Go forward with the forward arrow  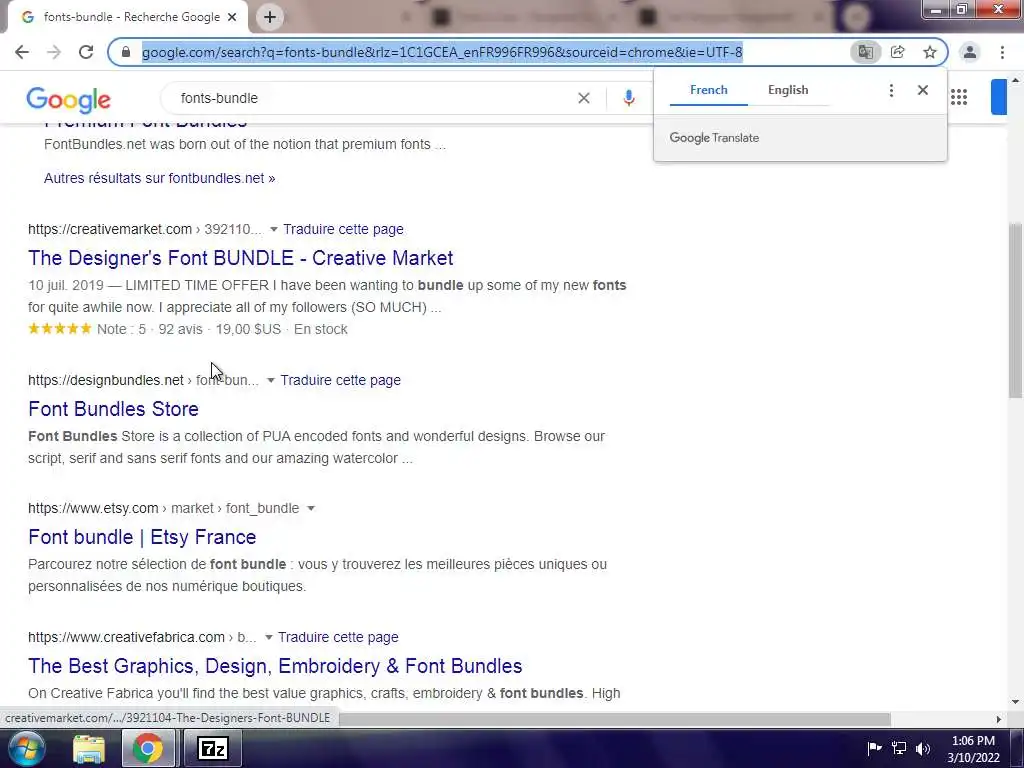click(54, 52)
